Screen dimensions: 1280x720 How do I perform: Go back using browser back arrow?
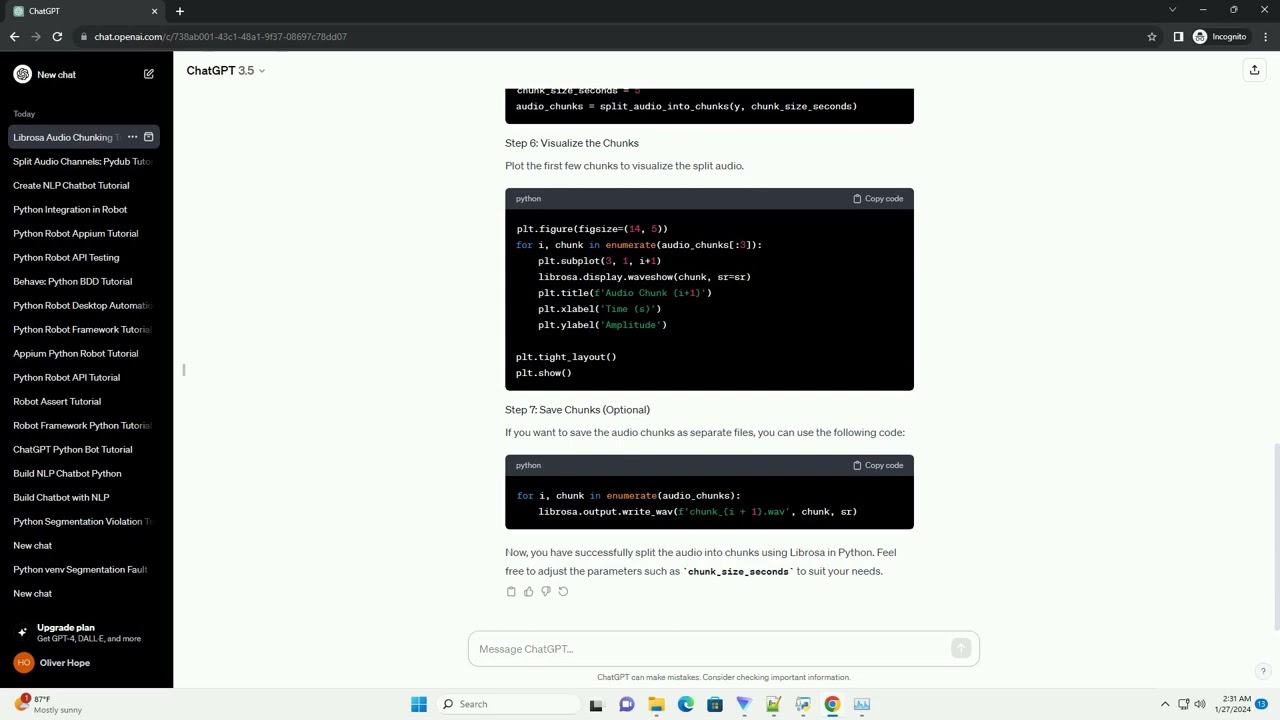tap(14, 37)
